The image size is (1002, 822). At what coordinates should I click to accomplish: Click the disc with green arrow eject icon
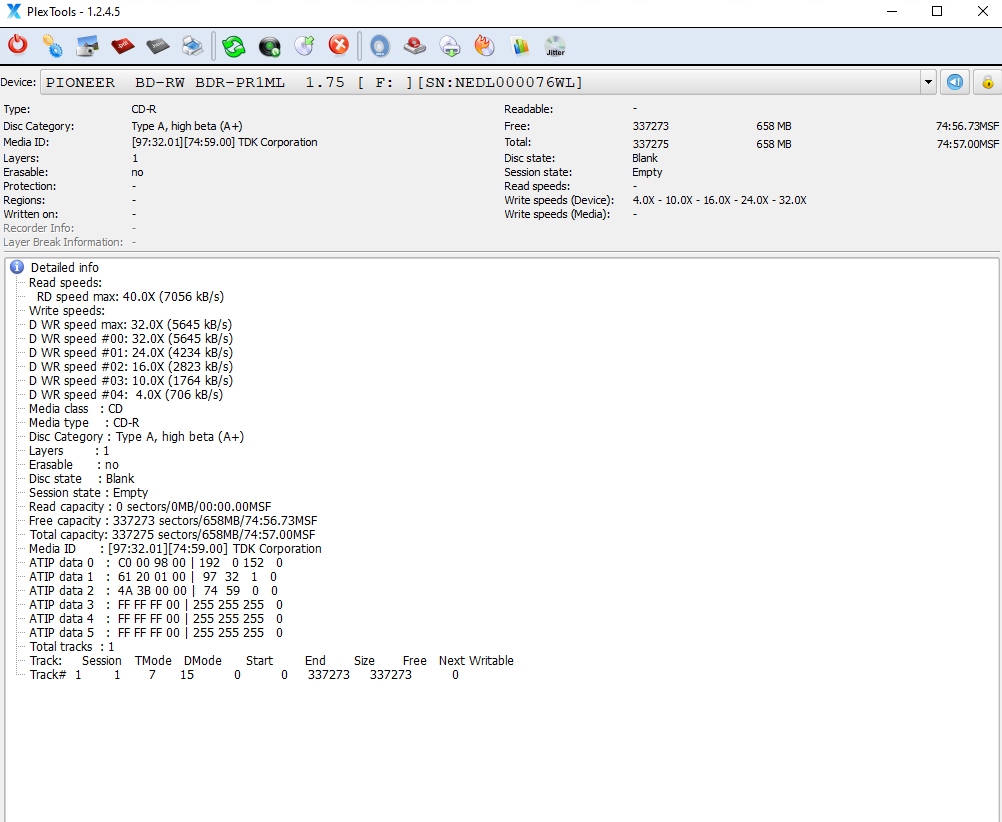point(304,45)
